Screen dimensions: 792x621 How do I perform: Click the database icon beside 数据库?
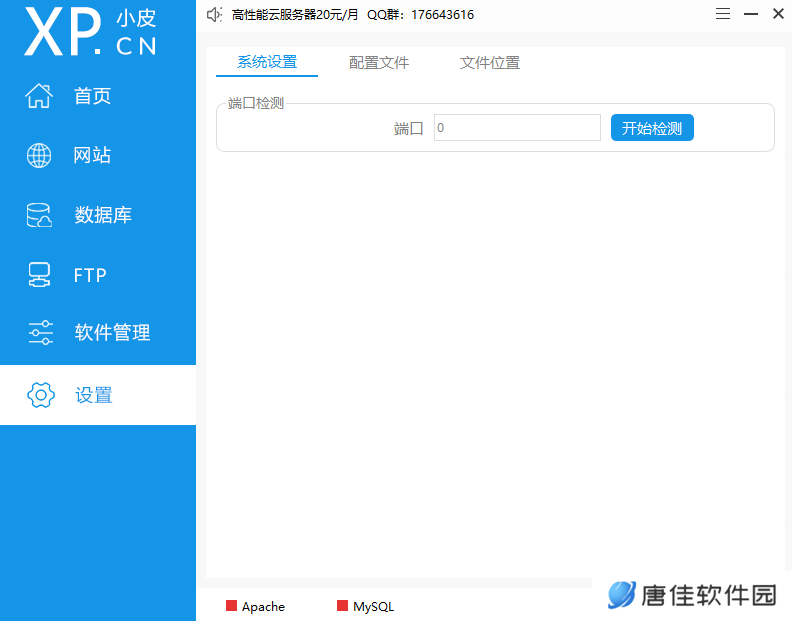(39, 215)
